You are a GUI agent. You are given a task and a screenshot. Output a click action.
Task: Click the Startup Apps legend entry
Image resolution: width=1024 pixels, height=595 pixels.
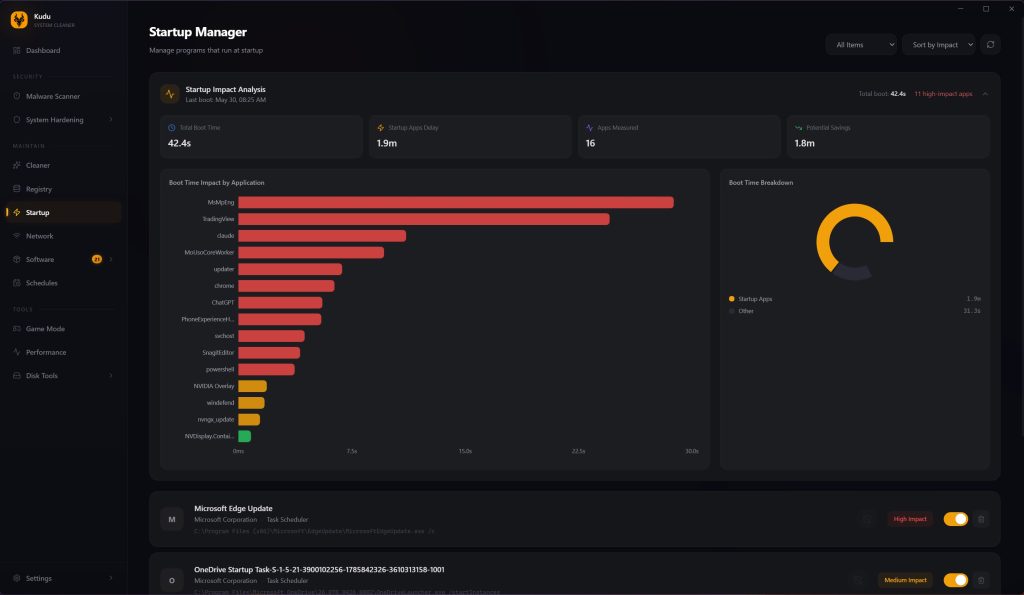pyautogui.click(x=750, y=298)
